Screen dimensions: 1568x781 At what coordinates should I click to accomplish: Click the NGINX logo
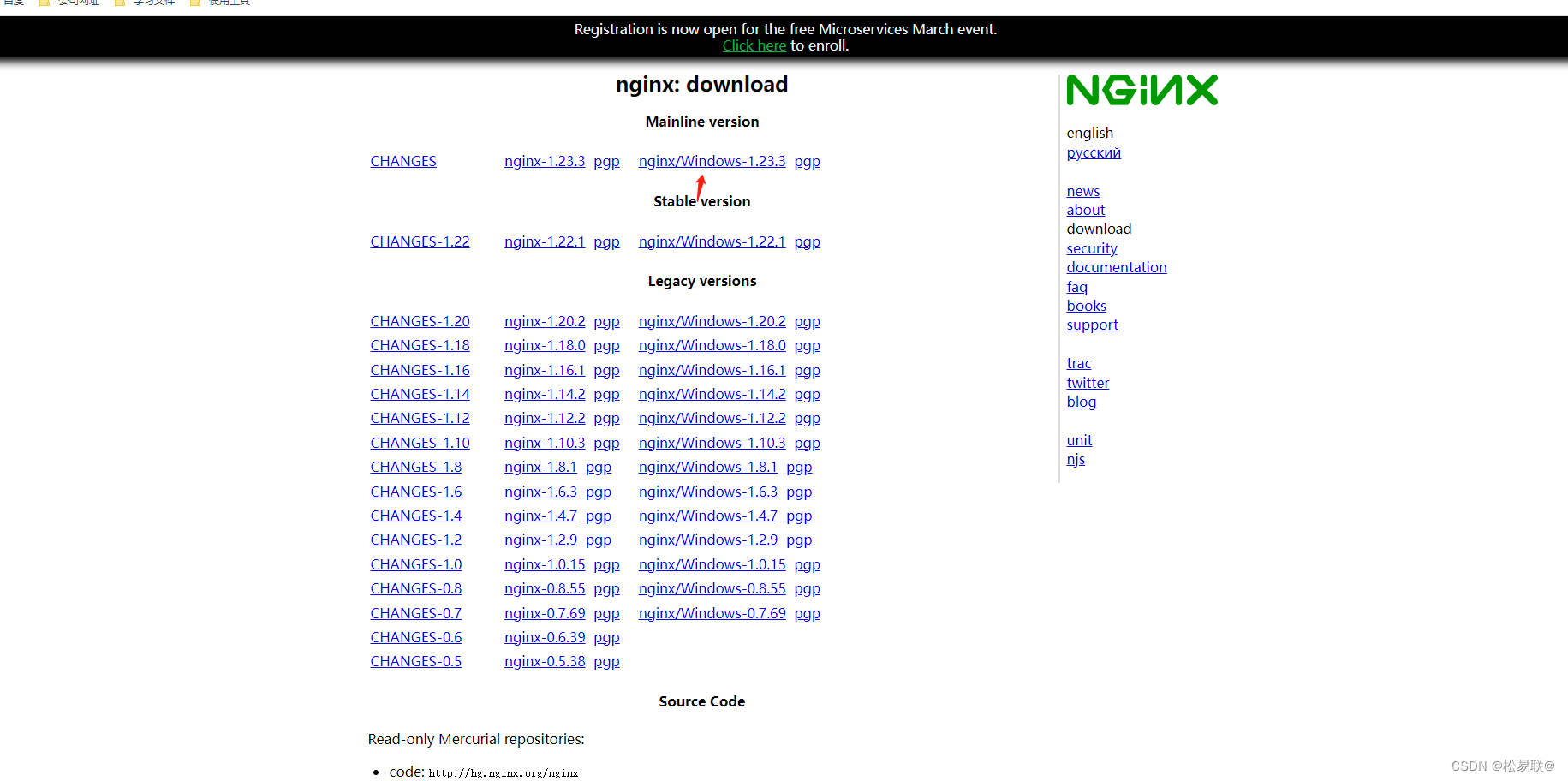pyautogui.click(x=1142, y=90)
